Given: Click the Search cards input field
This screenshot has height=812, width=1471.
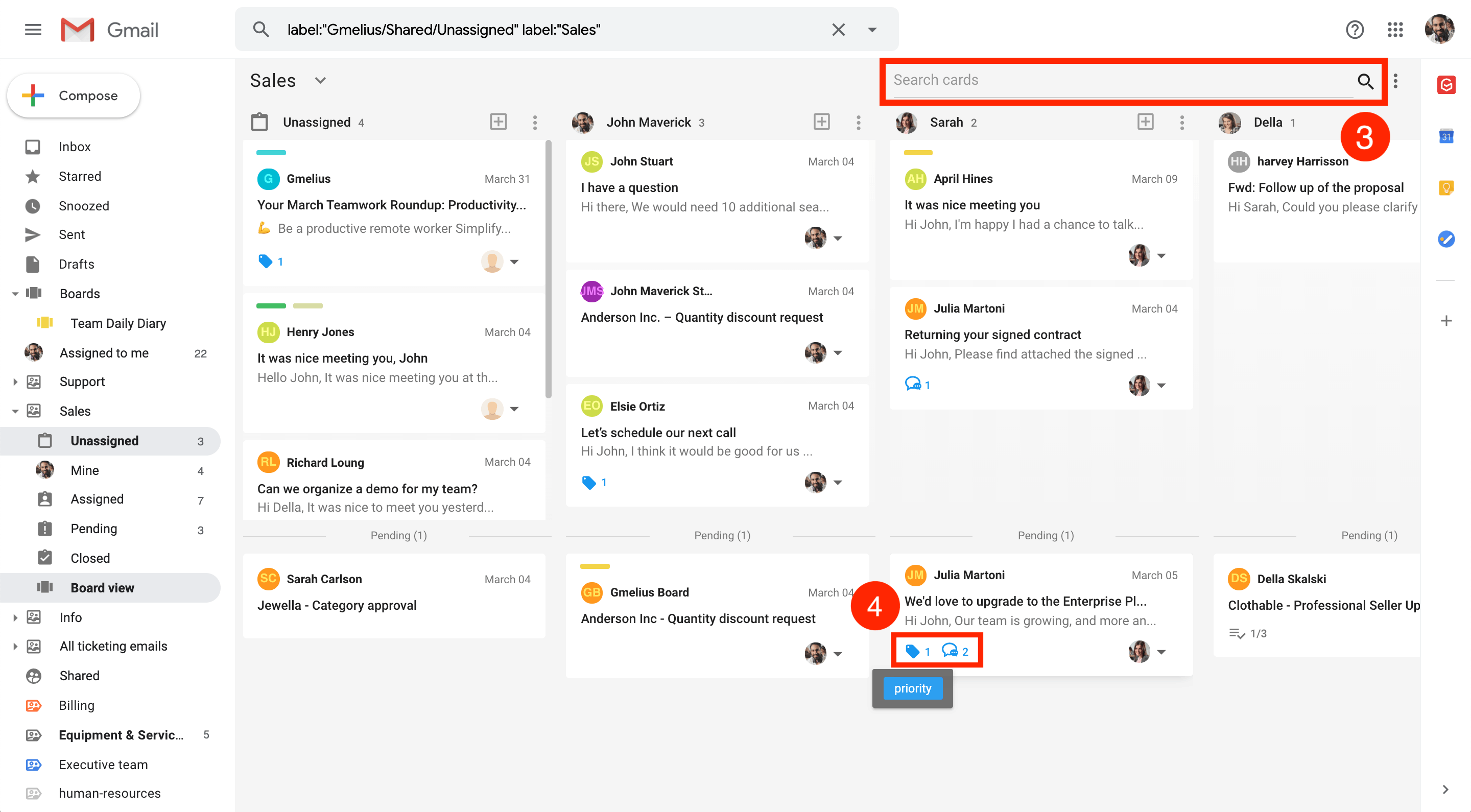Looking at the screenshot, I should pyautogui.click(x=1123, y=81).
